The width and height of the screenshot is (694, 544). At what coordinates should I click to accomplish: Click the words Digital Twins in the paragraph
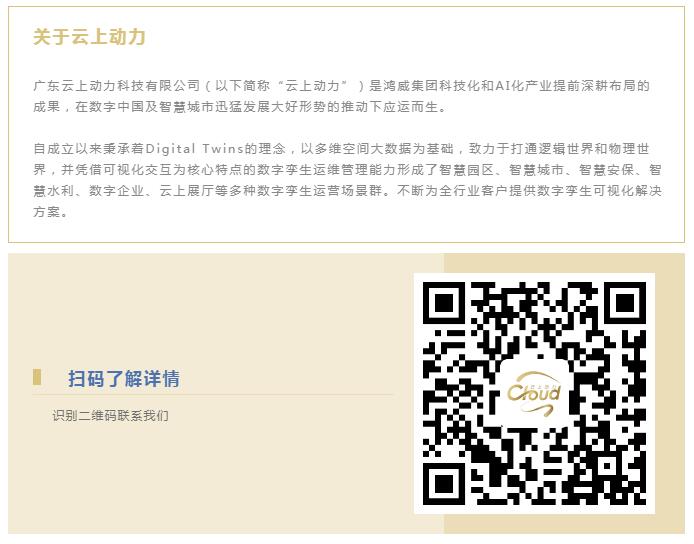[x=195, y=148]
